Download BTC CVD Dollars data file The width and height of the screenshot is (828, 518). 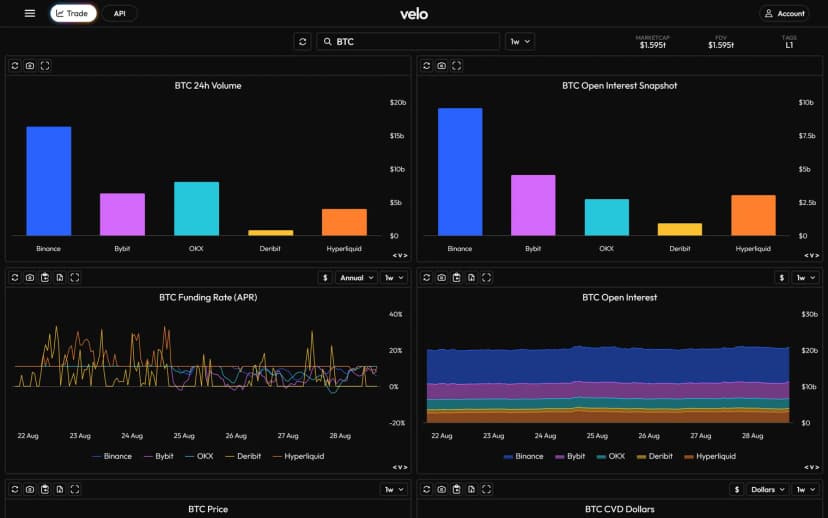click(472, 489)
